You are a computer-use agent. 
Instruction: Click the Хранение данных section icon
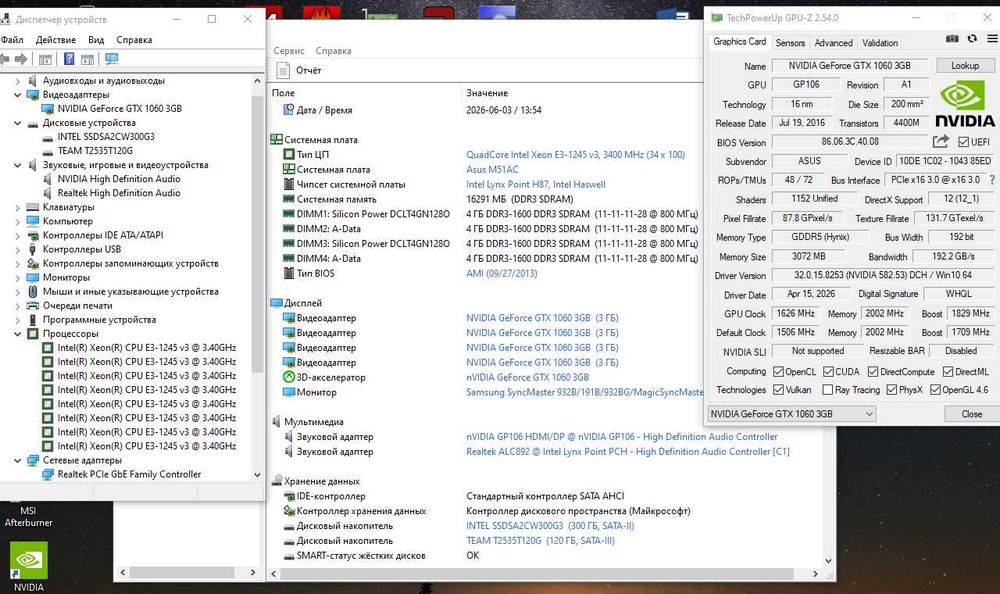[x=276, y=481]
